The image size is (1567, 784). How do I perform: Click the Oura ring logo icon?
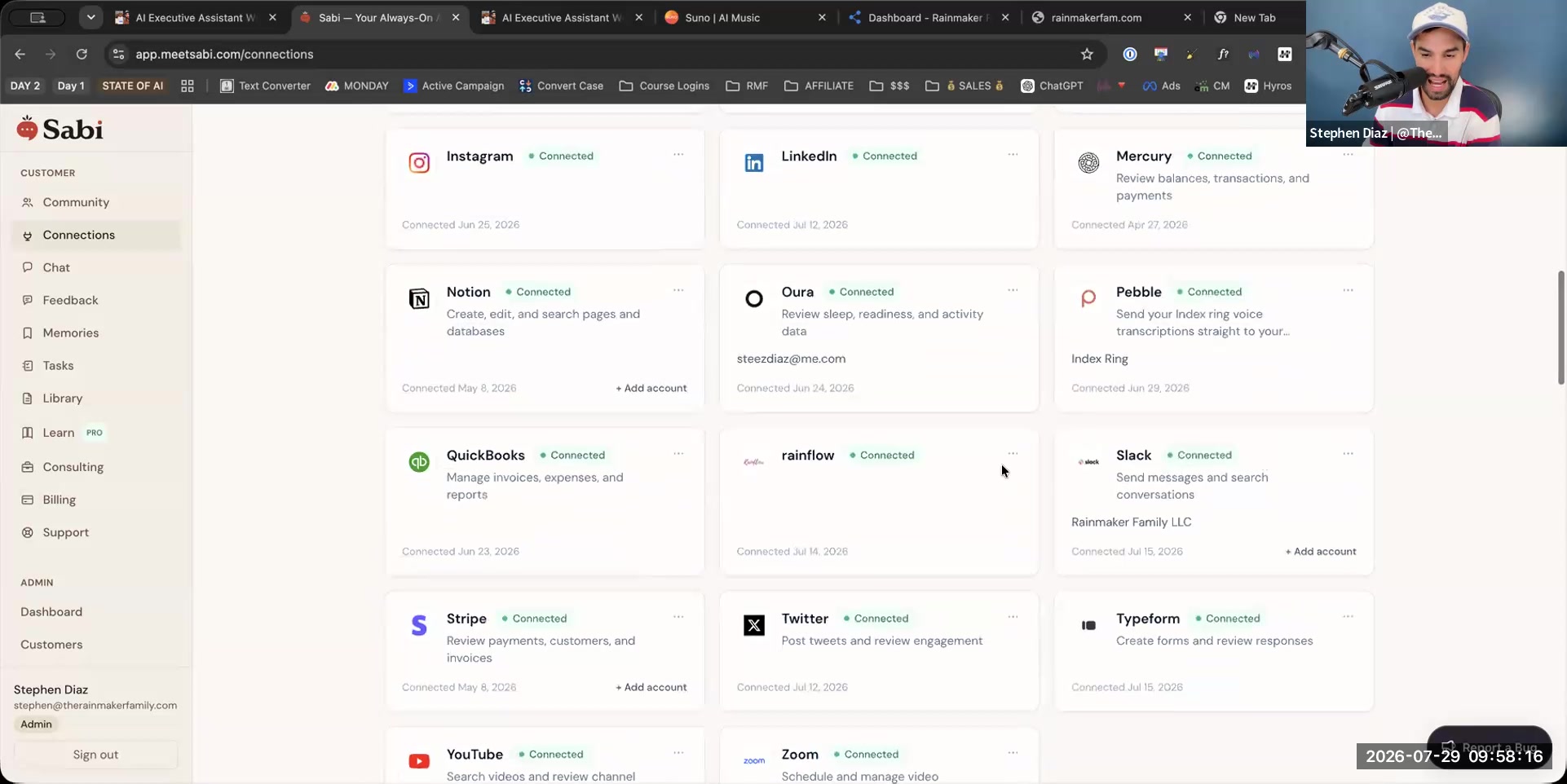pos(754,299)
